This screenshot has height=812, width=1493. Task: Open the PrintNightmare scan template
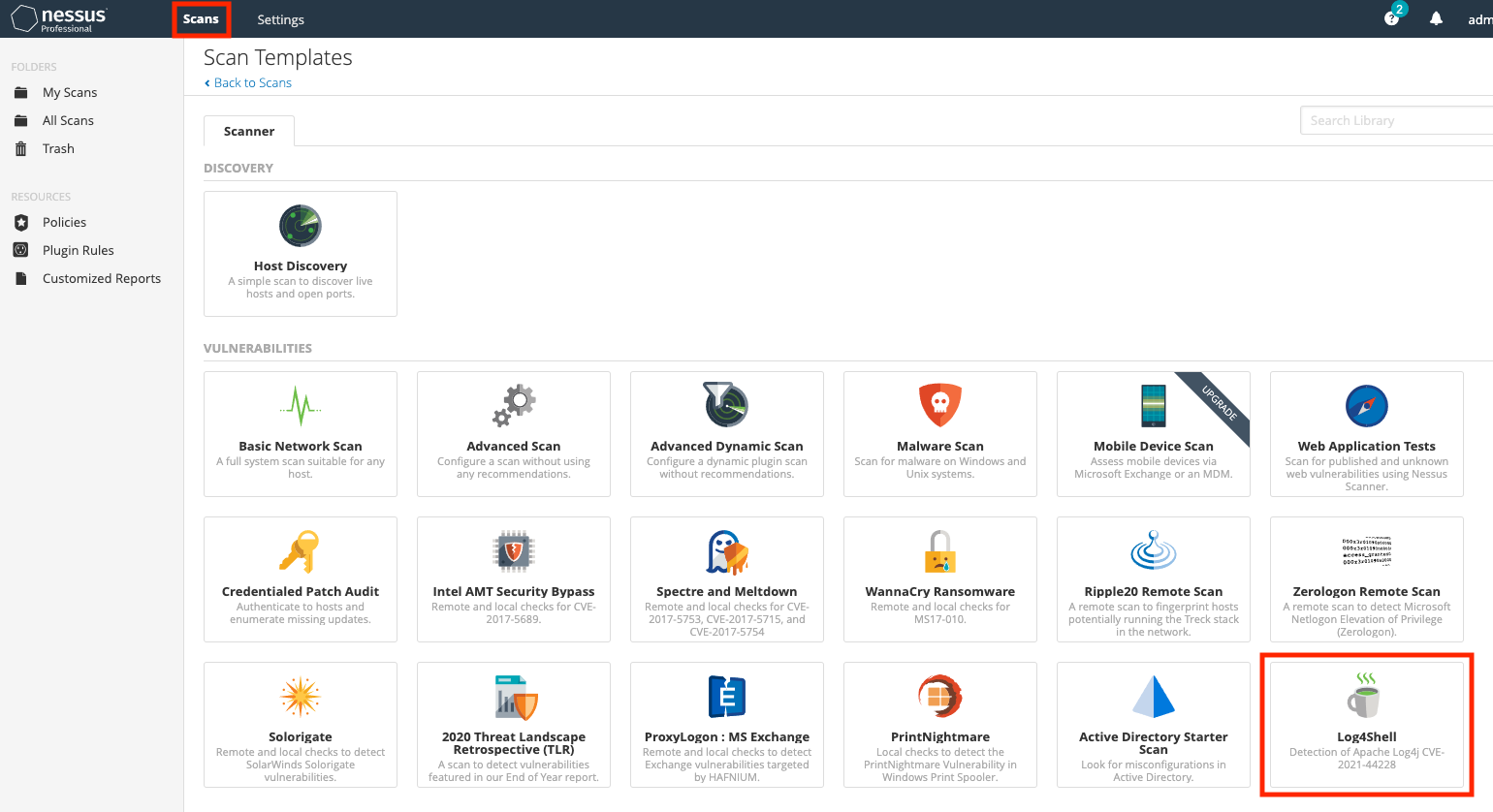click(939, 725)
